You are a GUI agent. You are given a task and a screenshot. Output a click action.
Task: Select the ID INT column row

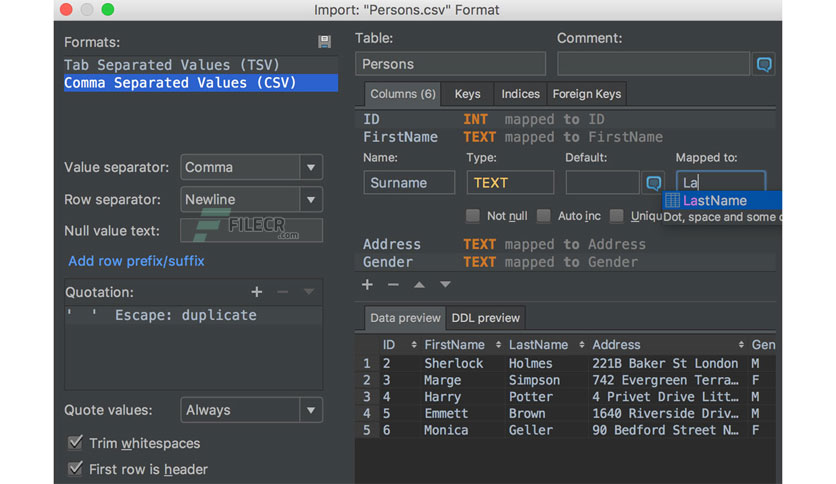pyautogui.click(x=565, y=119)
